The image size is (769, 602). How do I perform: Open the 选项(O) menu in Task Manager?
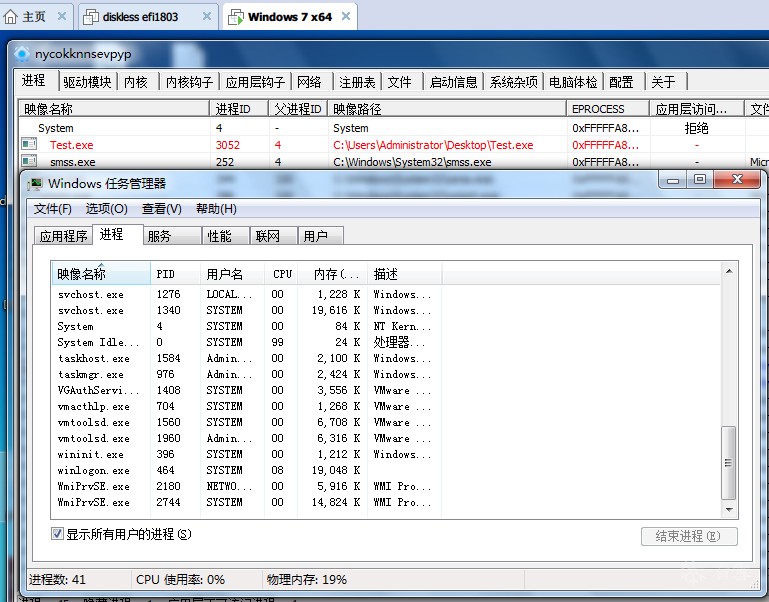(106, 209)
